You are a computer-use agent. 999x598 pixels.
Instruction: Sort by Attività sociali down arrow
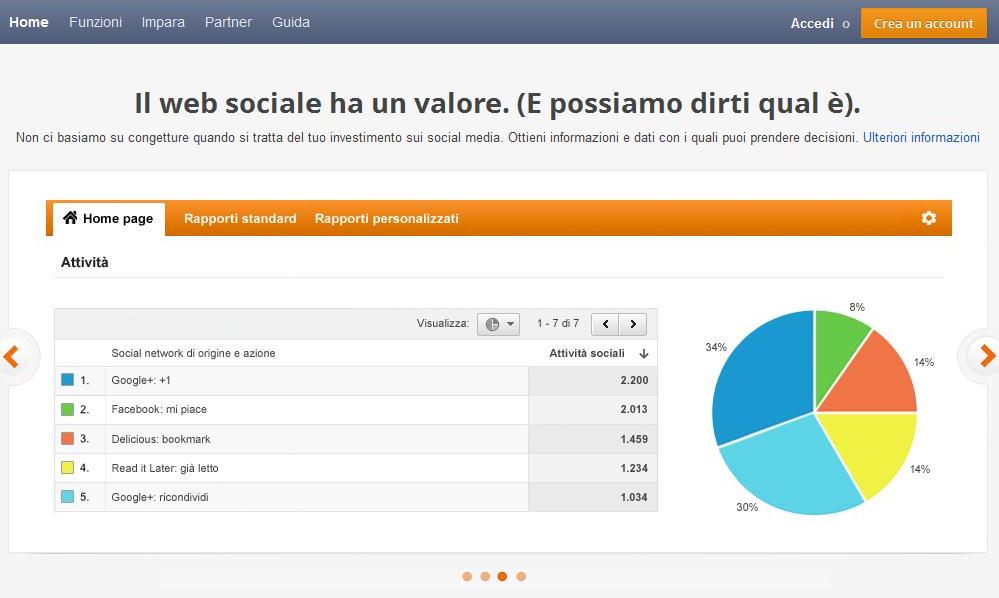[643, 353]
